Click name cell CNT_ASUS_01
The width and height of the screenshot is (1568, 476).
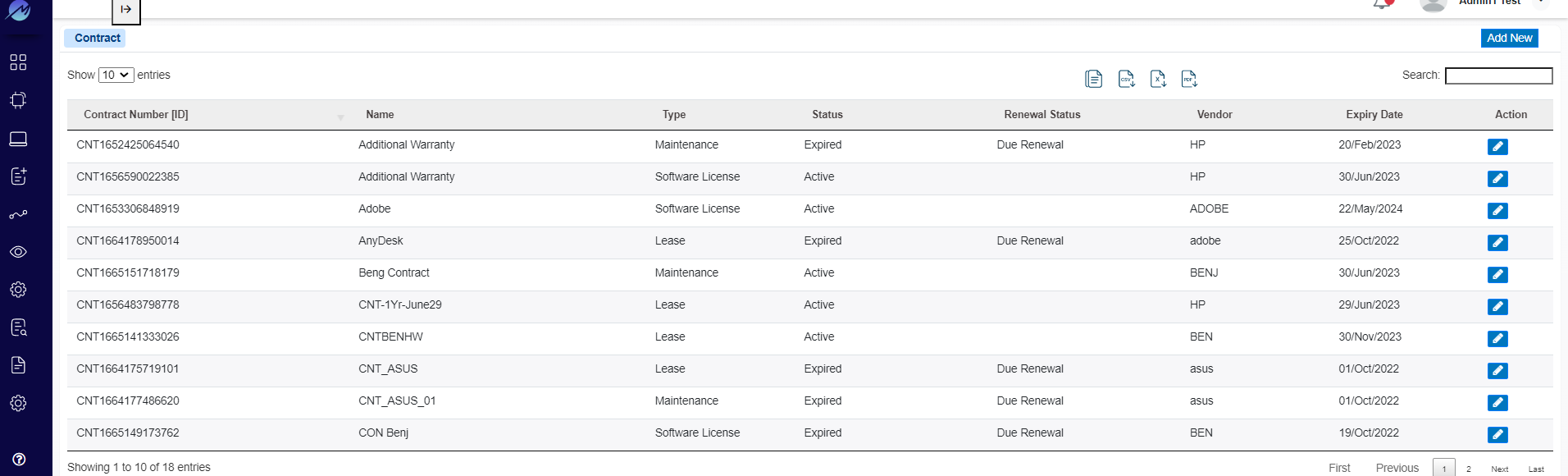point(397,400)
